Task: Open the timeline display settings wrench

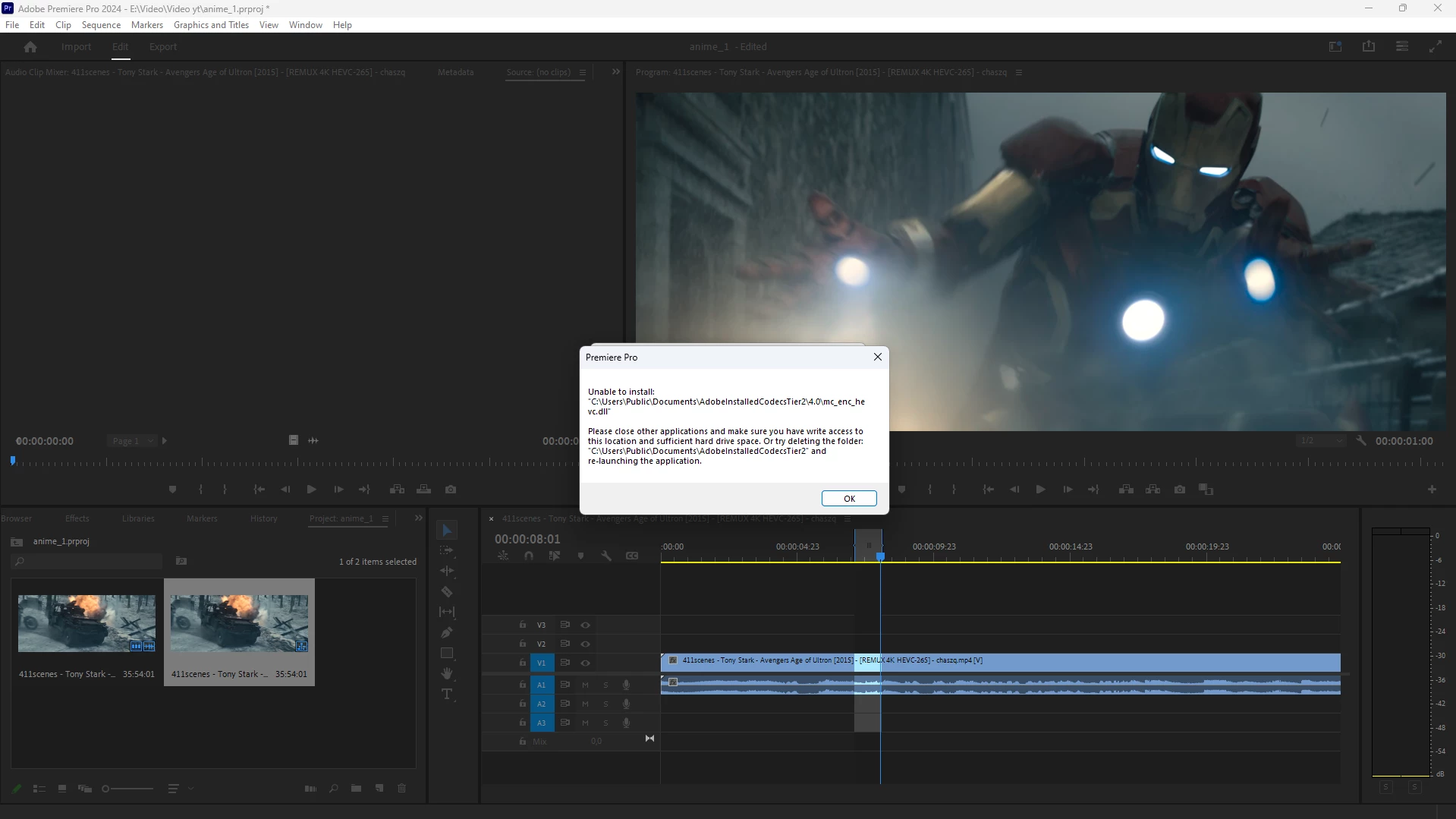Action: pyautogui.click(x=606, y=556)
